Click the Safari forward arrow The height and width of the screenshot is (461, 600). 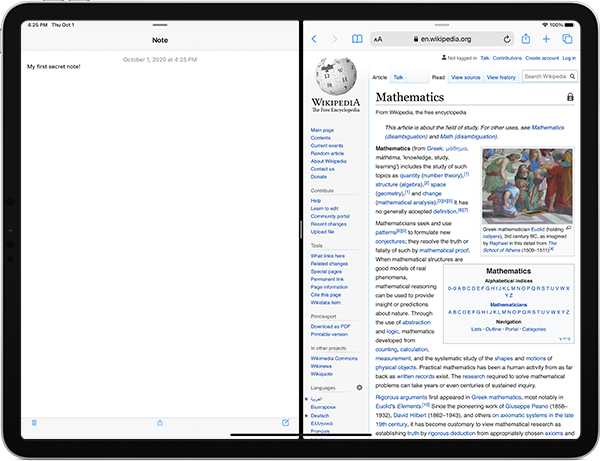[335, 39]
